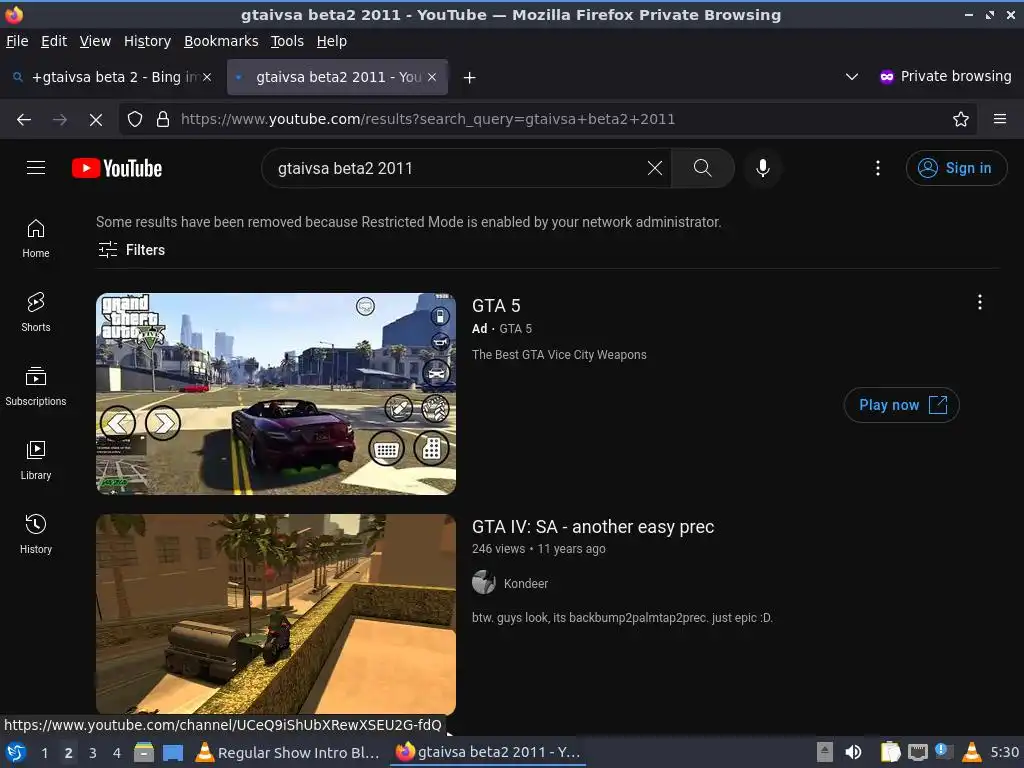This screenshot has width=1024, height=768.
Task: Open the Tools menu
Action: point(287,41)
